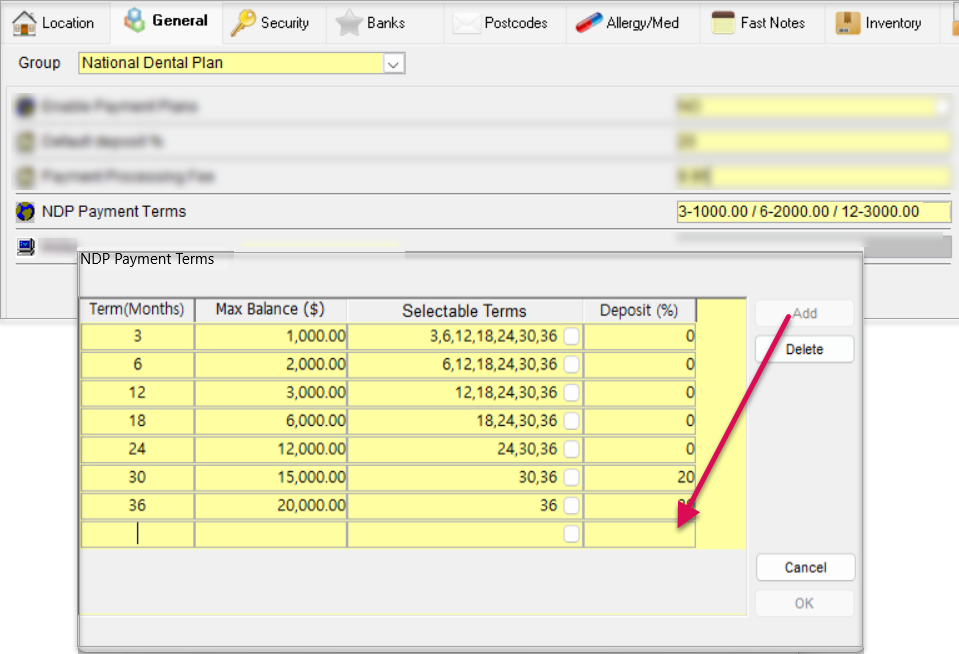Switch to the General tab
This screenshot has width=959, height=654.
[x=166, y=22]
